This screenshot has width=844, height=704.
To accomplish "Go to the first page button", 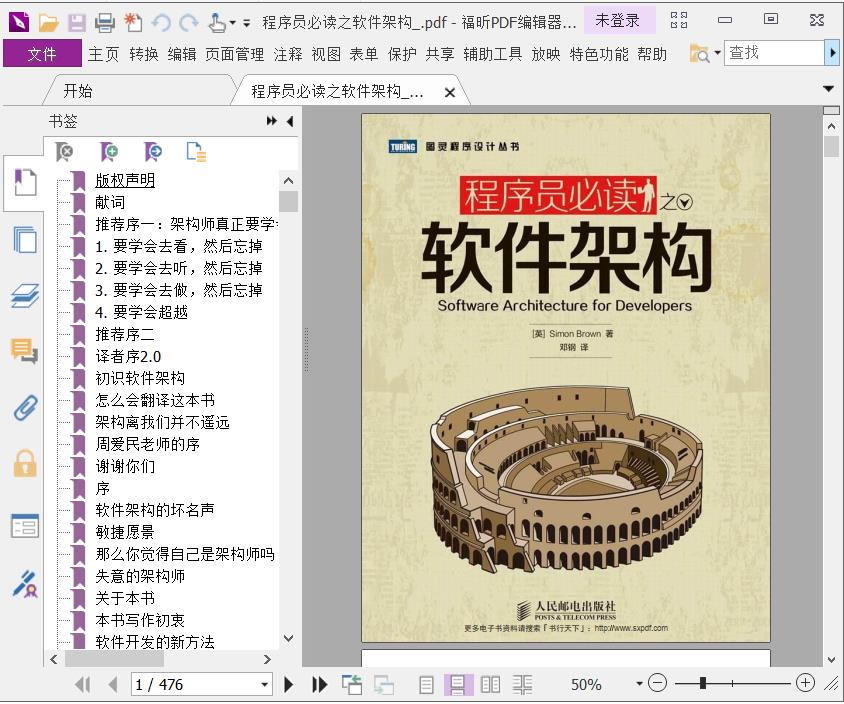I will coord(82,685).
